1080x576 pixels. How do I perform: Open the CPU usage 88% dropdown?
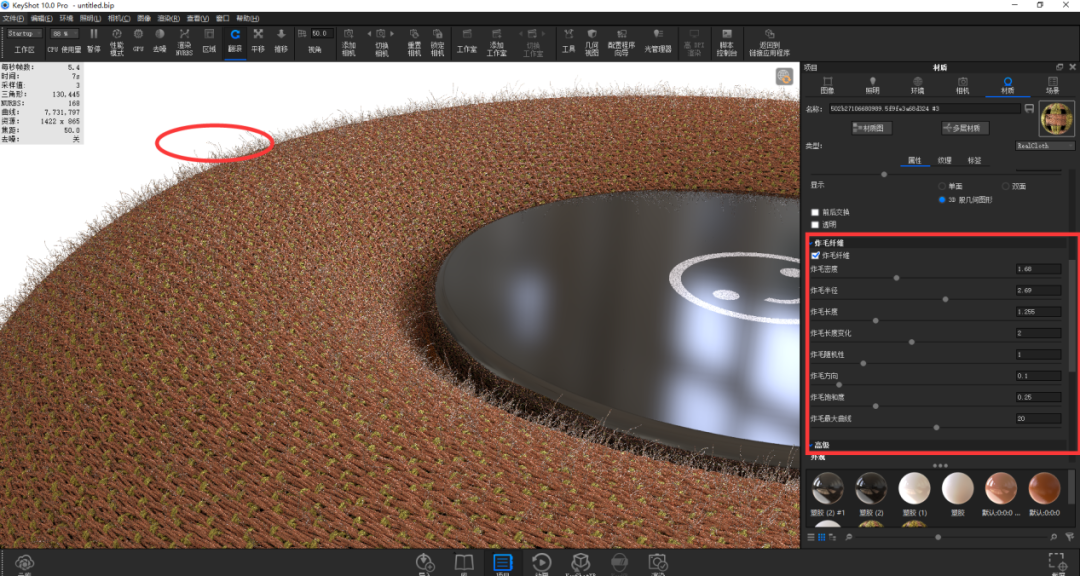[x=64, y=33]
